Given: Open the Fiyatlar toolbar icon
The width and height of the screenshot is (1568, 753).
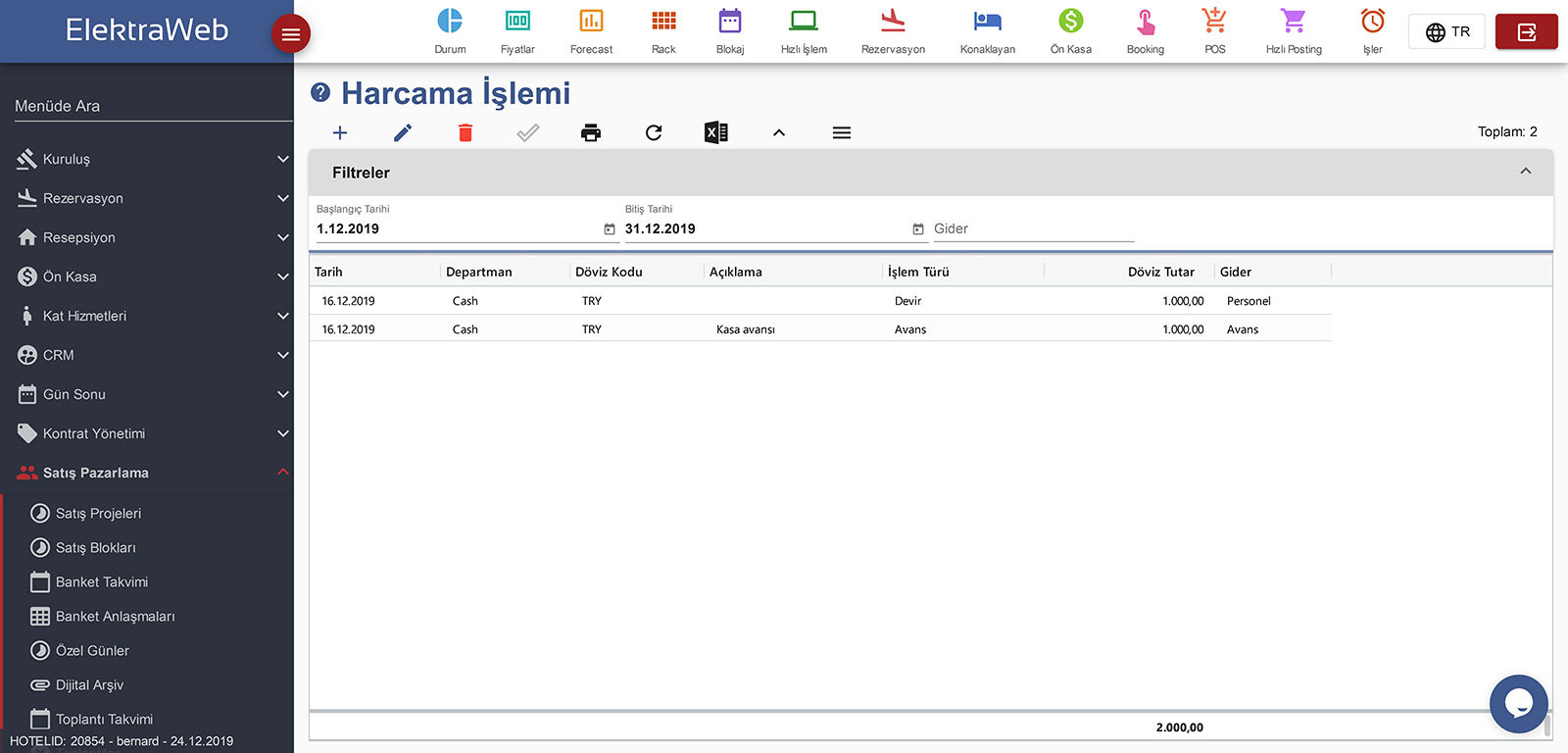Looking at the screenshot, I should [x=517, y=21].
